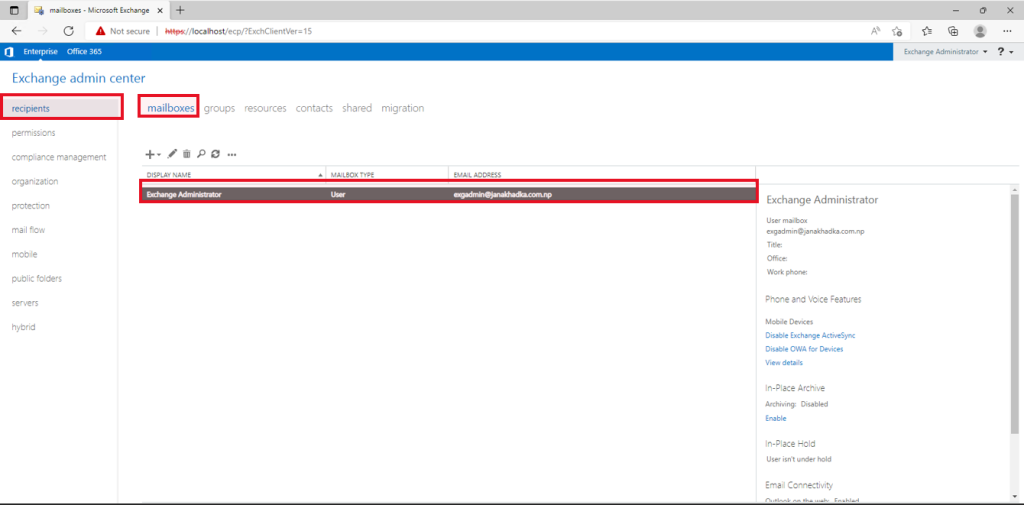Screen dimensions: 1024x505
Task: Open public folders in left navigation
Action: pyautogui.click(x=37, y=278)
